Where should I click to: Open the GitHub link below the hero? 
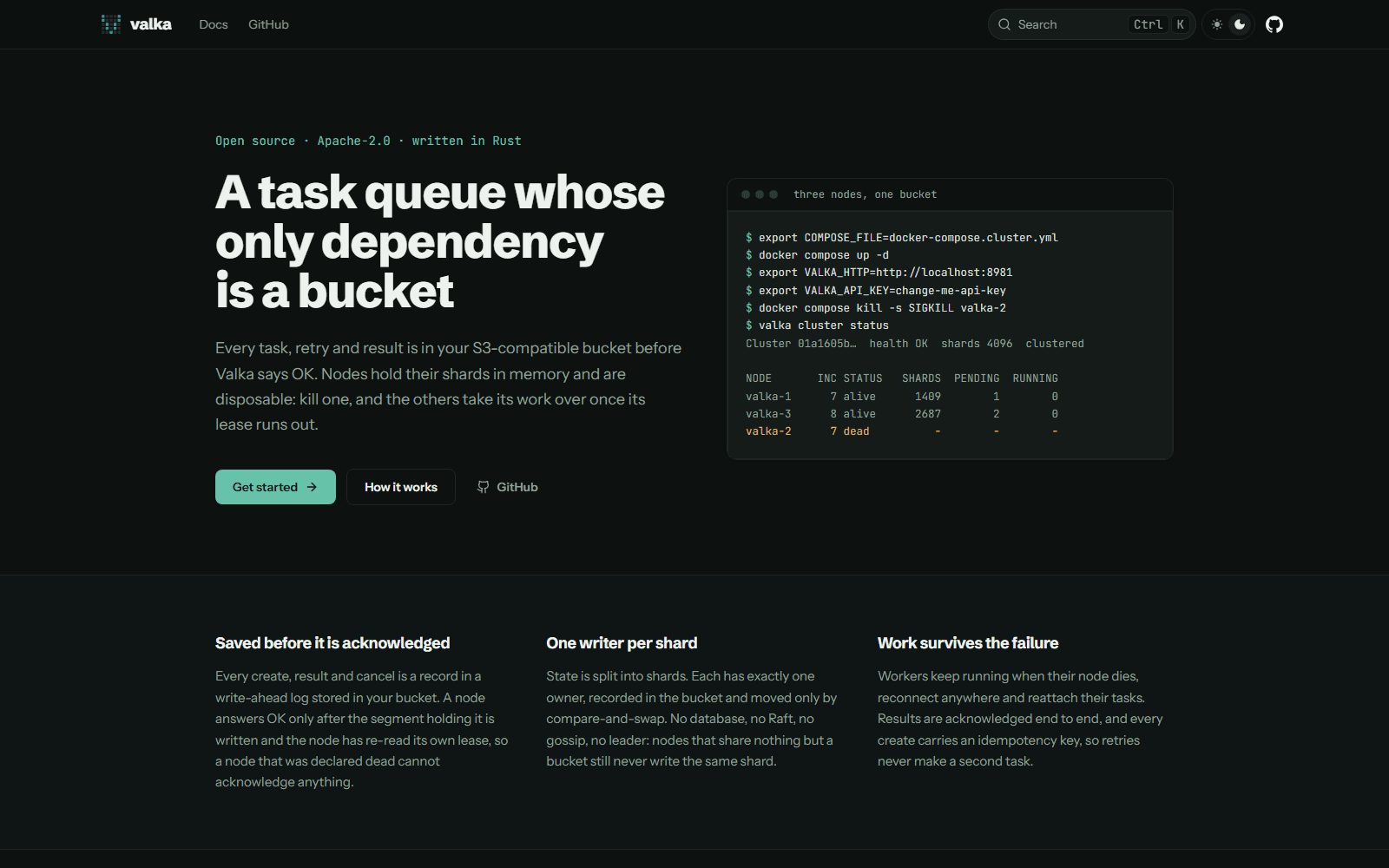508,487
